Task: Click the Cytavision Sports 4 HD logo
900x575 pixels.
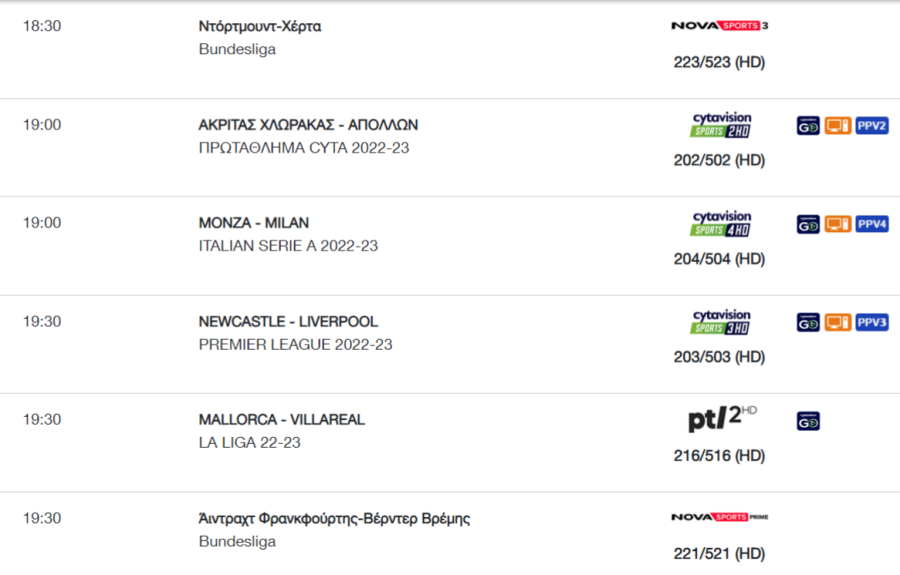Action: point(721,224)
